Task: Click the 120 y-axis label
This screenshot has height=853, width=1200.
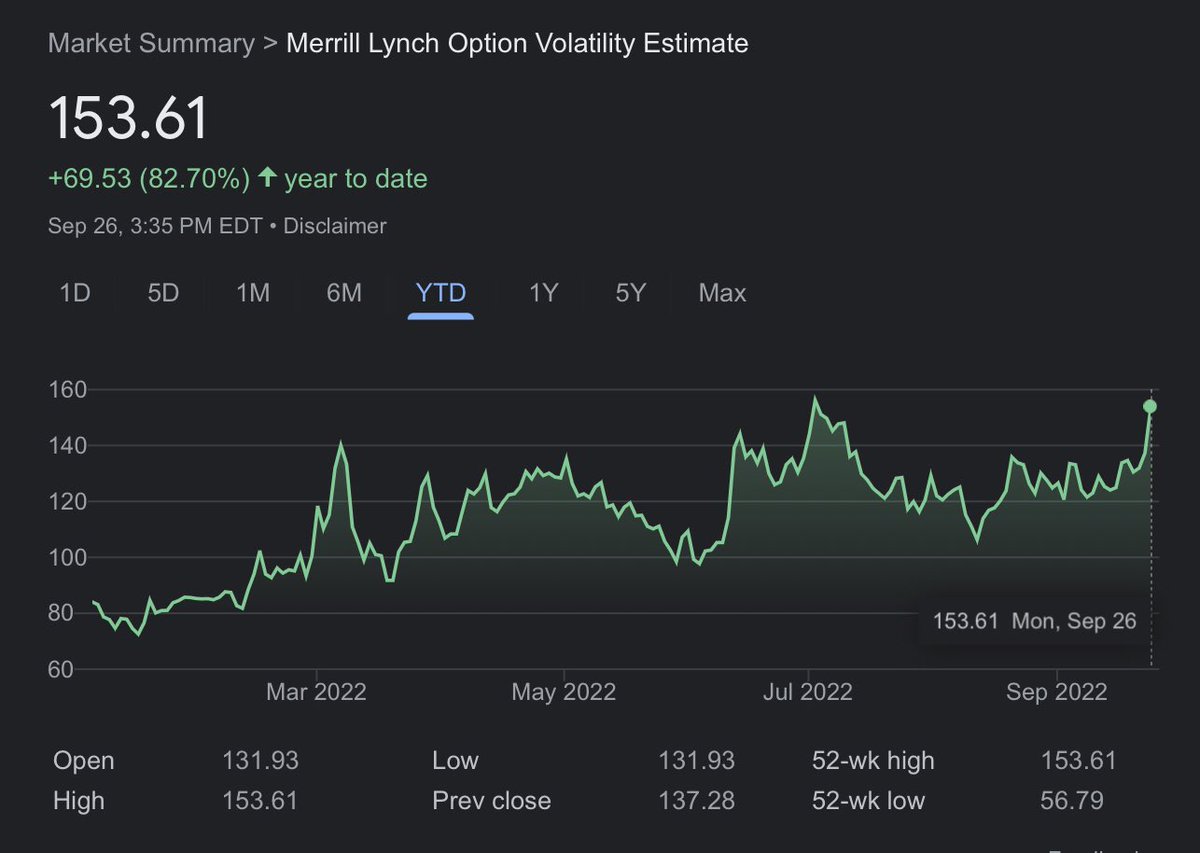Action: coord(68,501)
